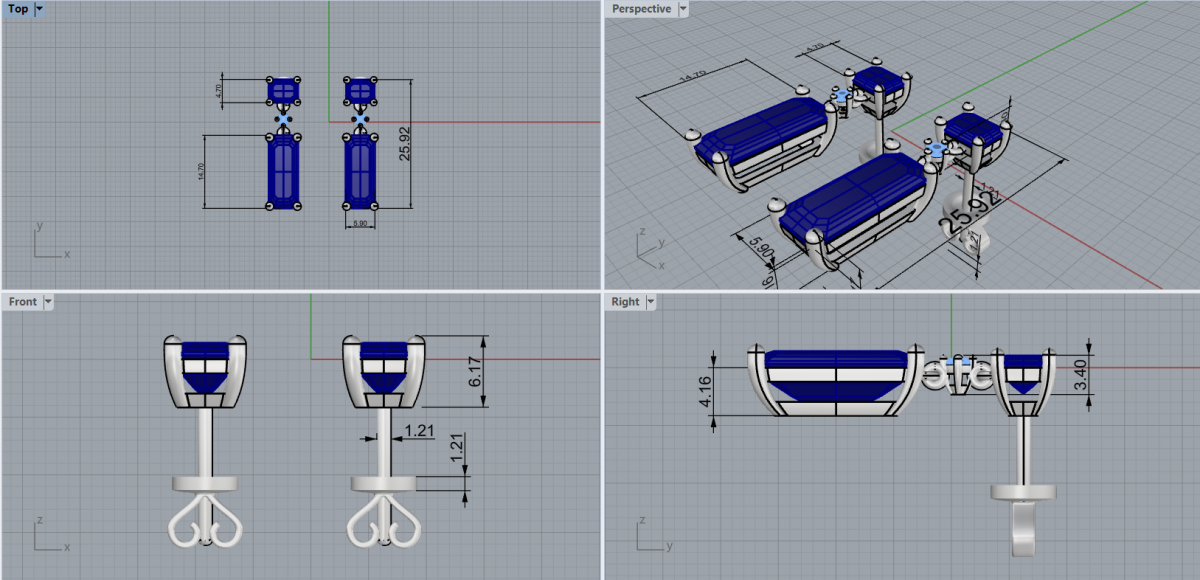Select left light-blue connector in Top viewport

[x=284, y=118]
